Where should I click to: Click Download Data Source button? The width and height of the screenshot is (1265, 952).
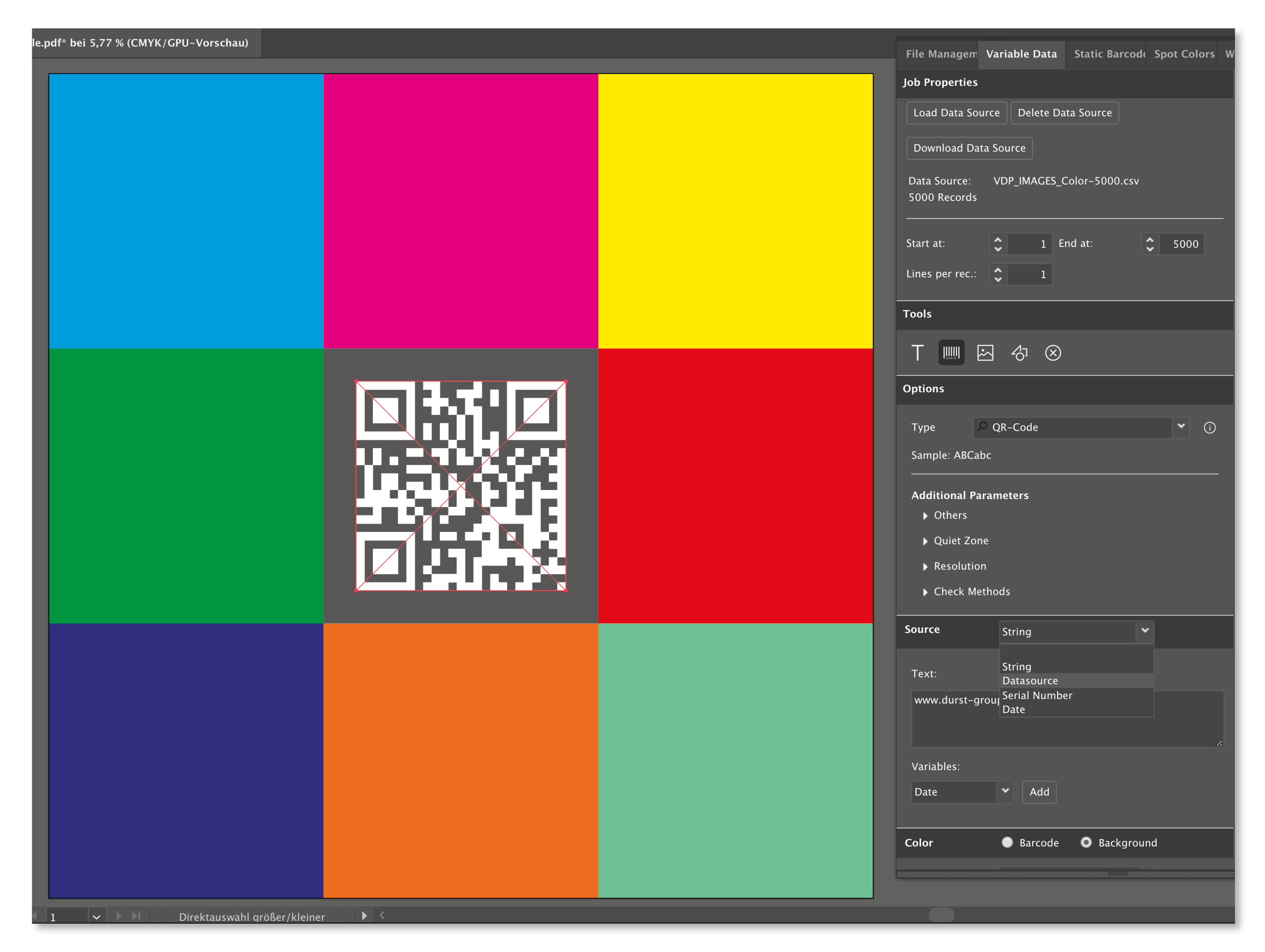click(x=969, y=148)
